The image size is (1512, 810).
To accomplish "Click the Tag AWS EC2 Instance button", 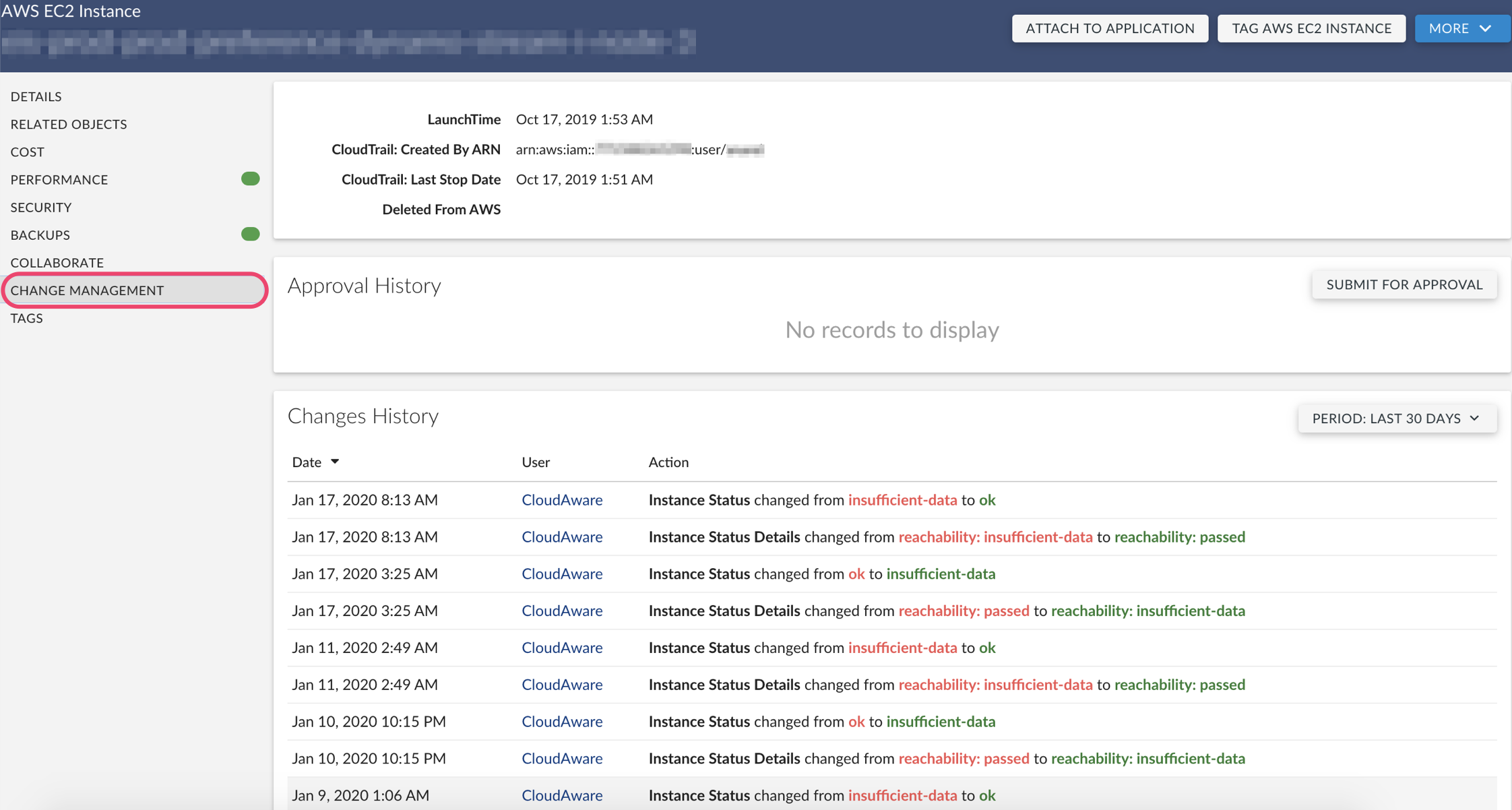I will tap(1311, 28).
